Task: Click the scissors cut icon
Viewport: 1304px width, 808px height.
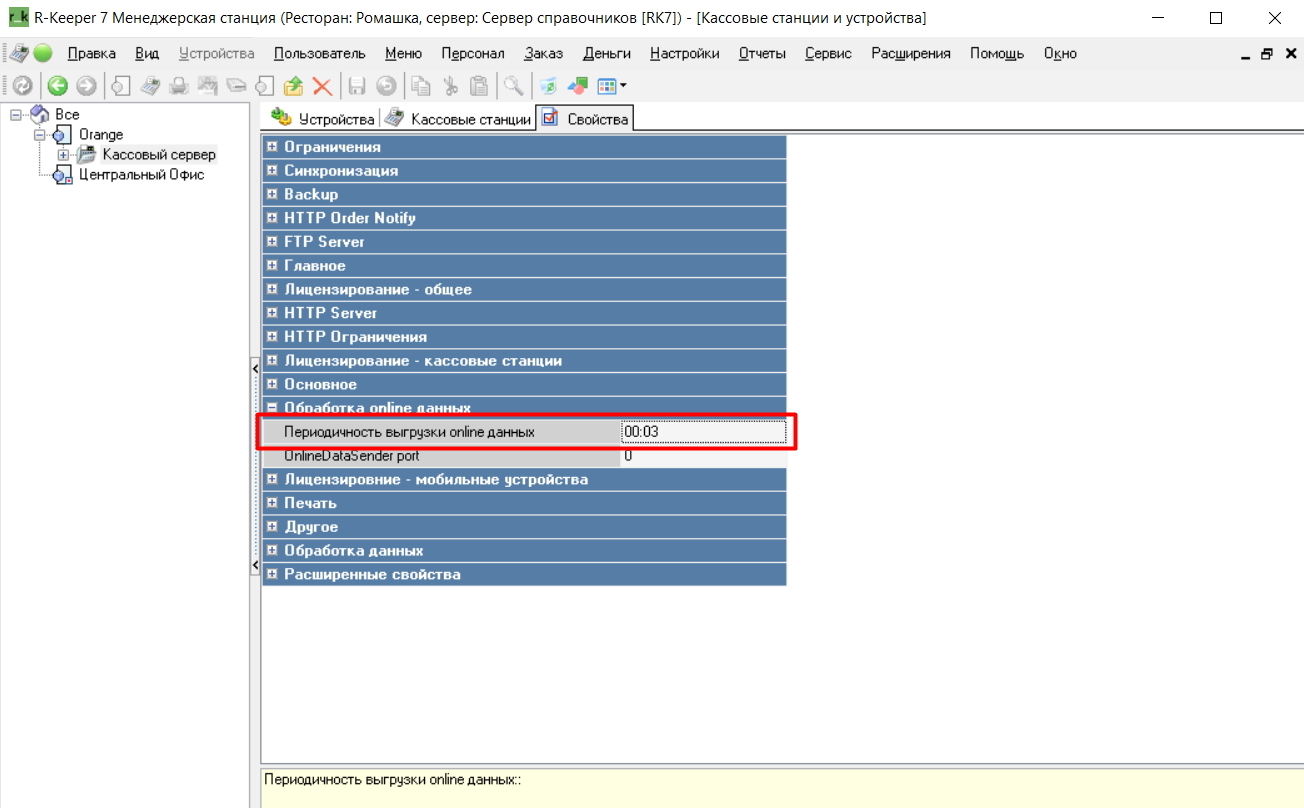Action: pyautogui.click(x=450, y=86)
